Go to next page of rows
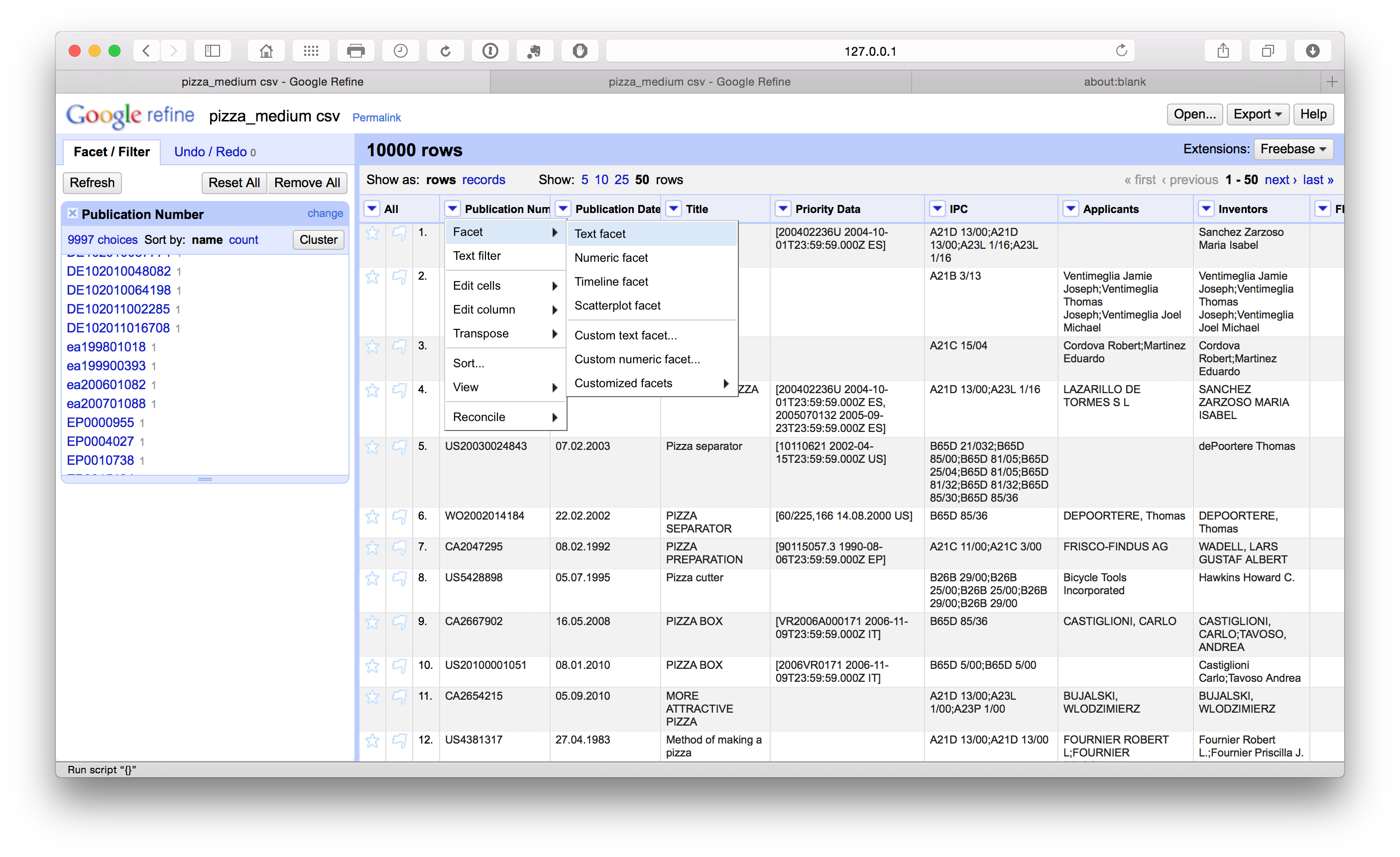1400x857 pixels. [1281, 180]
